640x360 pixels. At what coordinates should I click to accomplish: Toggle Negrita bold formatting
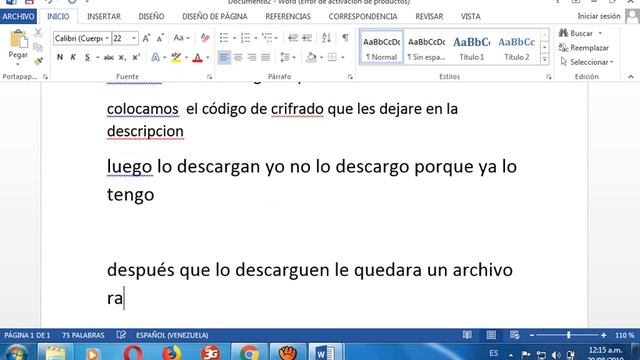click(60, 58)
